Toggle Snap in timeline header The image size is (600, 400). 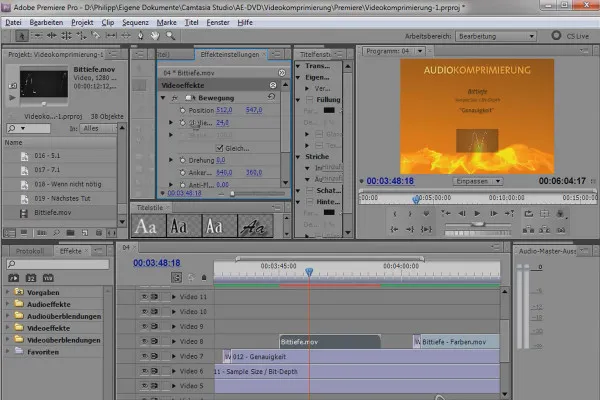176,278
